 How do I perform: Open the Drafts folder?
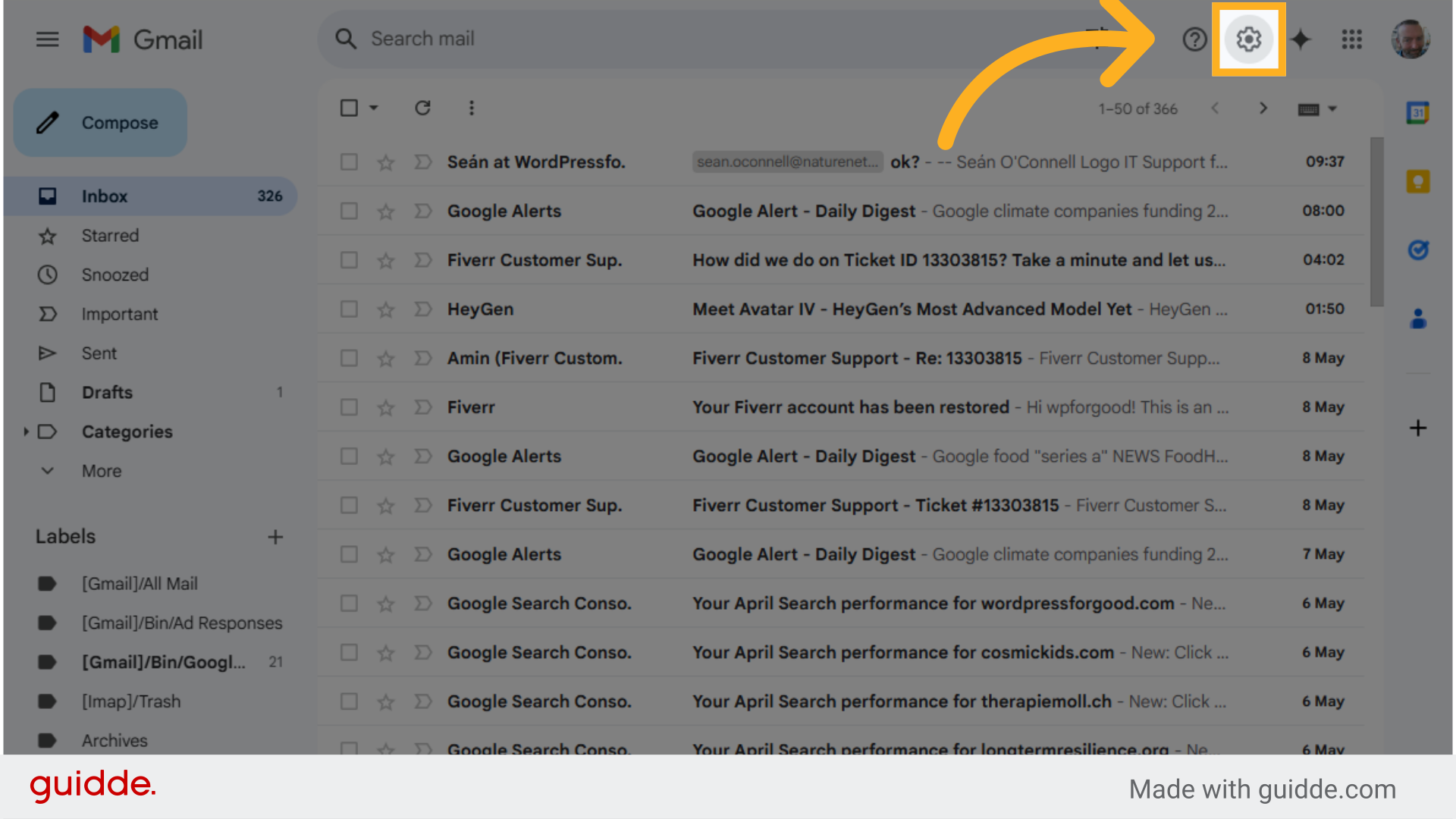click(x=107, y=392)
